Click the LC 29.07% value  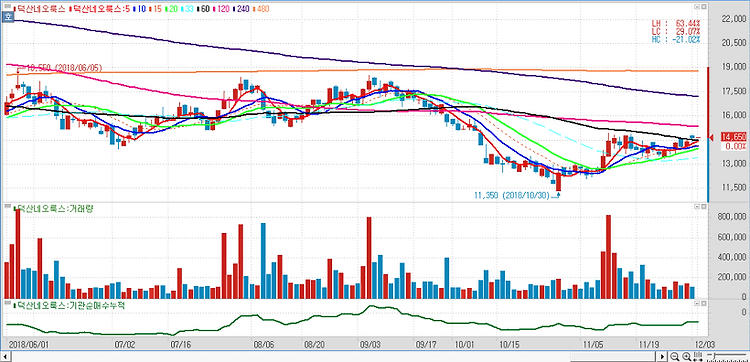click(676, 31)
